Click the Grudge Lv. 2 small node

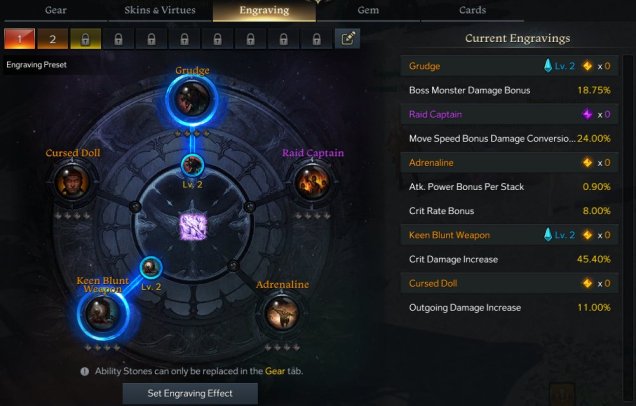[x=192, y=165]
